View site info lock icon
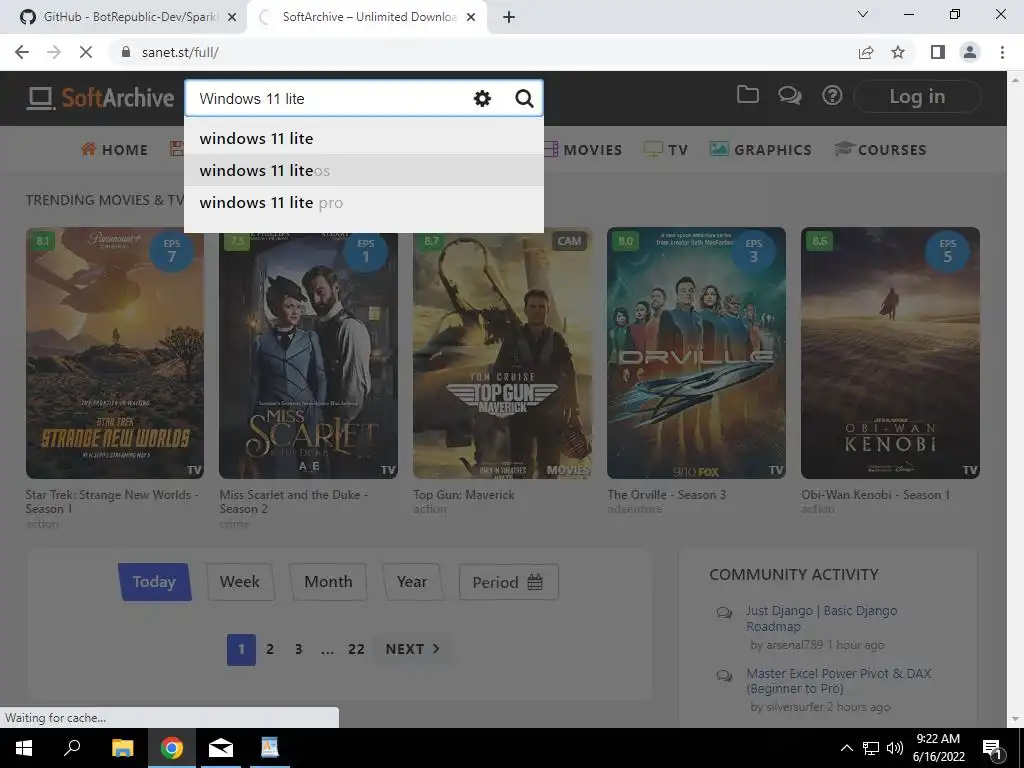 click(127, 52)
